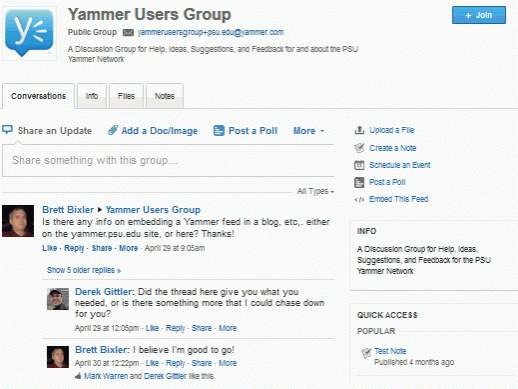The width and height of the screenshot is (518, 389).
Task: Click the Share something with this group field
Action: pyautogui.click(x=168, y=160)
